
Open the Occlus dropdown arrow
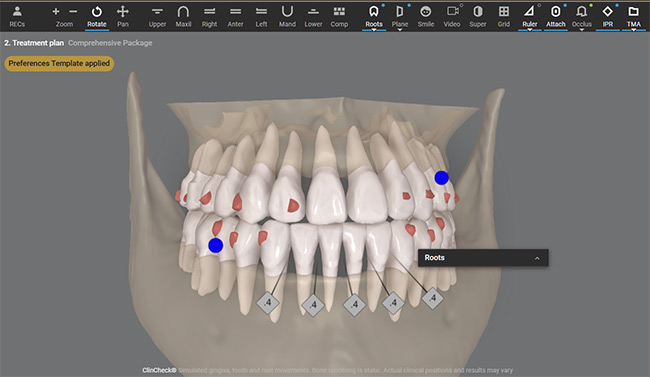click(582, 30)
